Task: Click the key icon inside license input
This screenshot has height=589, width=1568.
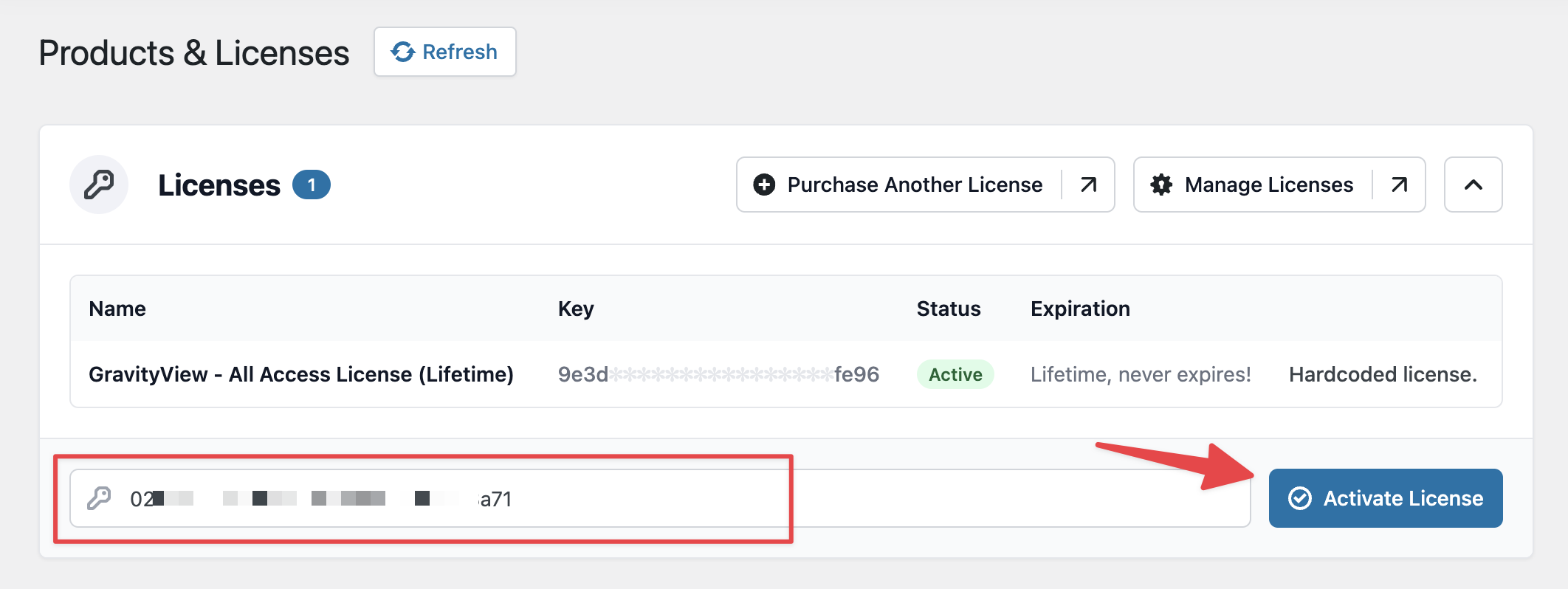Action: (99, 499)
